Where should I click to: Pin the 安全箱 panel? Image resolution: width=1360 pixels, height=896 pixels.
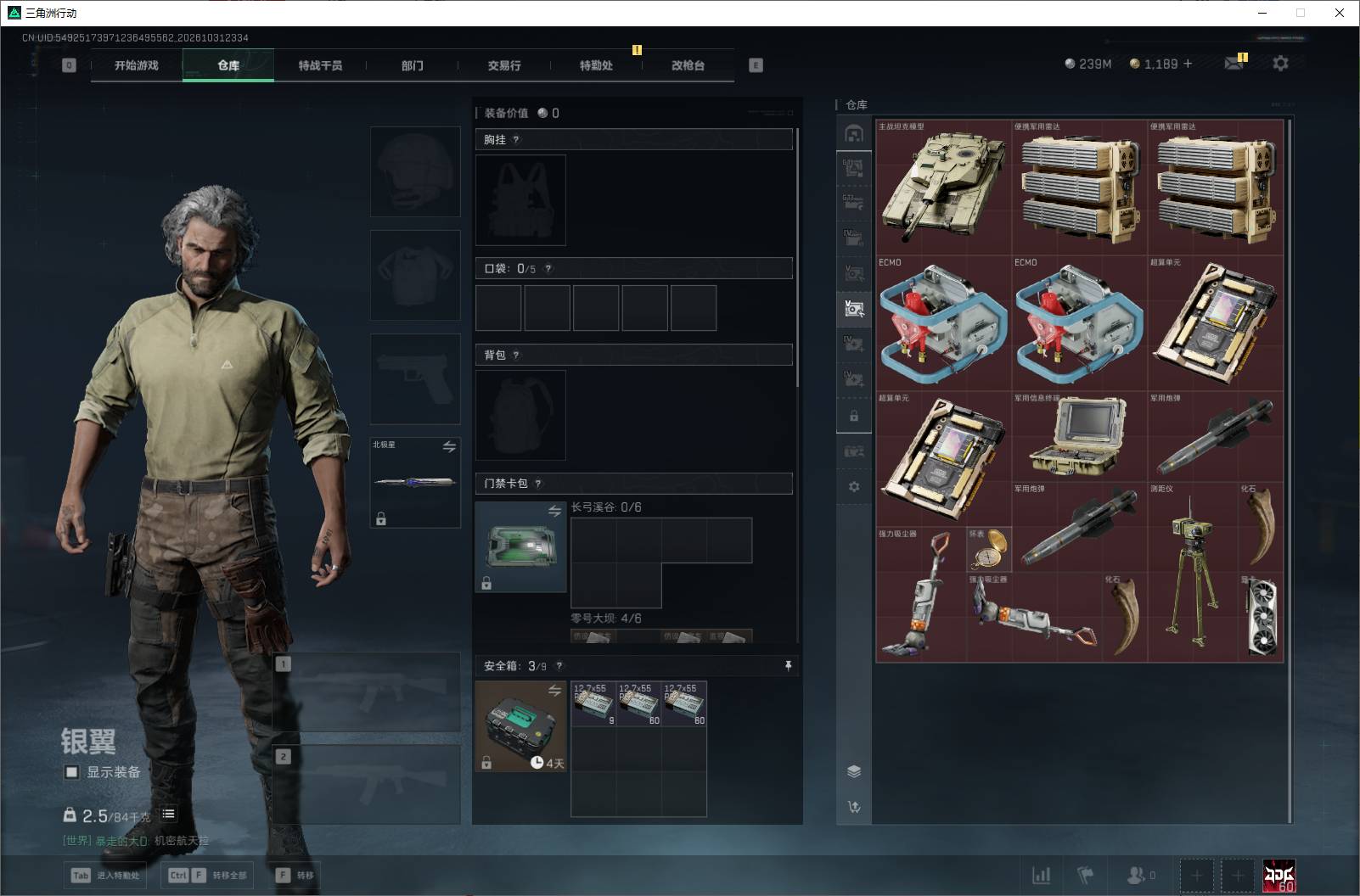click(x=788, y=666)
